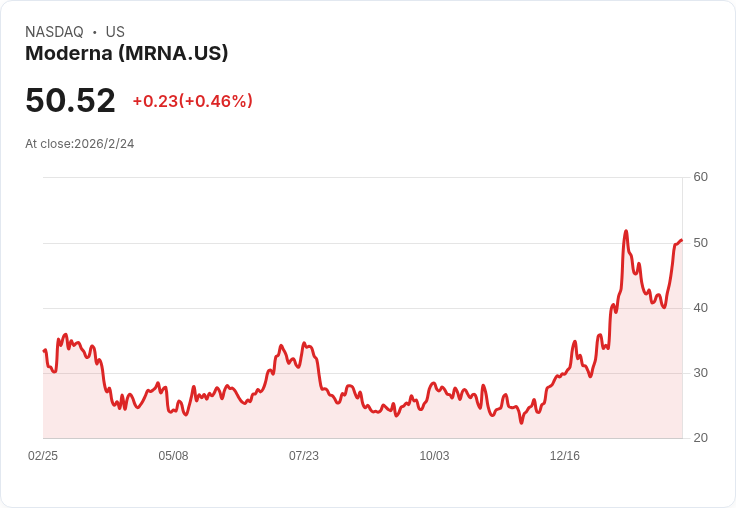Click the starting point of the price line
Viewport: 736px width, 508px height.
click(x=44, y=350)
